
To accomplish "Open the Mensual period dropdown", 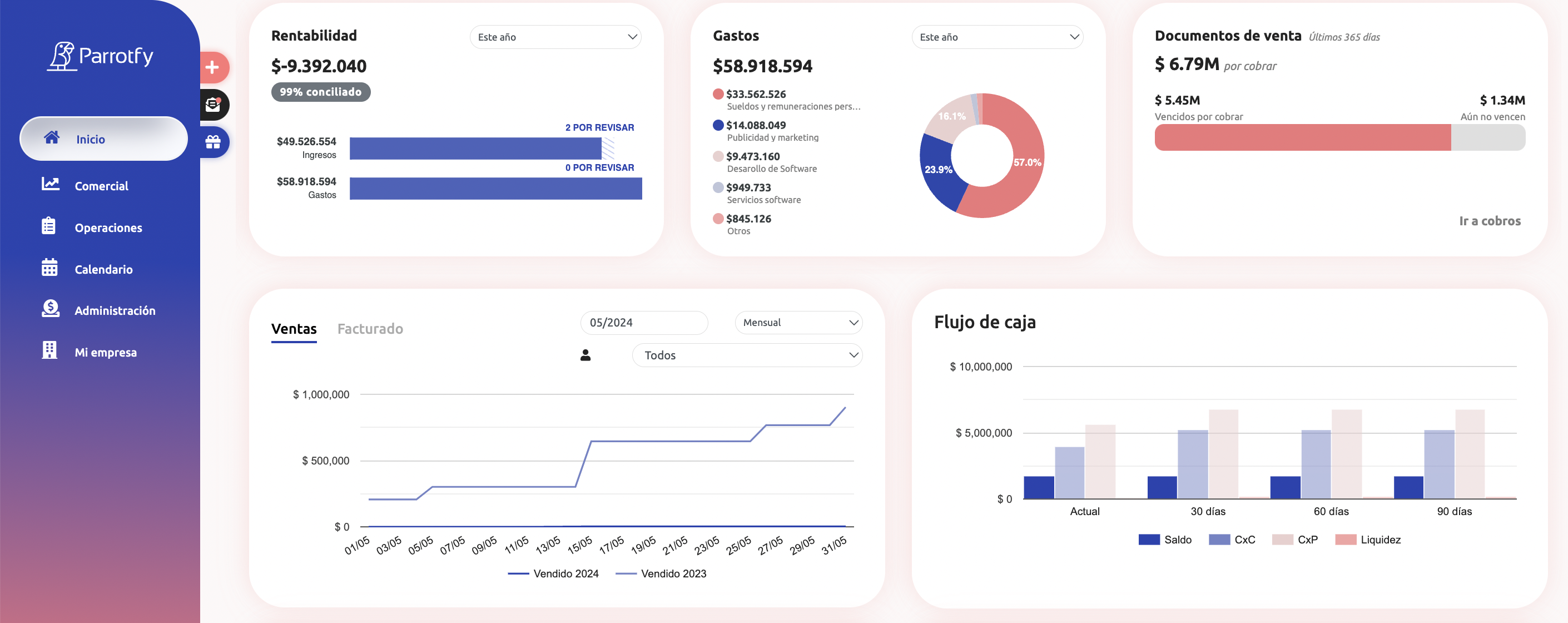I will [x=798, y=323].
